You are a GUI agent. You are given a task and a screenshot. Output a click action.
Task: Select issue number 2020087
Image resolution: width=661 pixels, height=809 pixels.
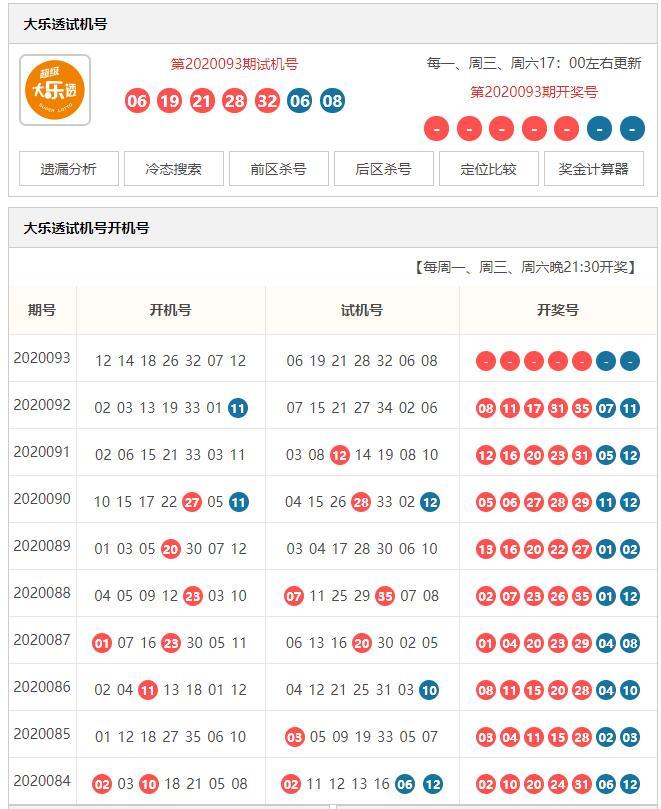coord(42,640)
